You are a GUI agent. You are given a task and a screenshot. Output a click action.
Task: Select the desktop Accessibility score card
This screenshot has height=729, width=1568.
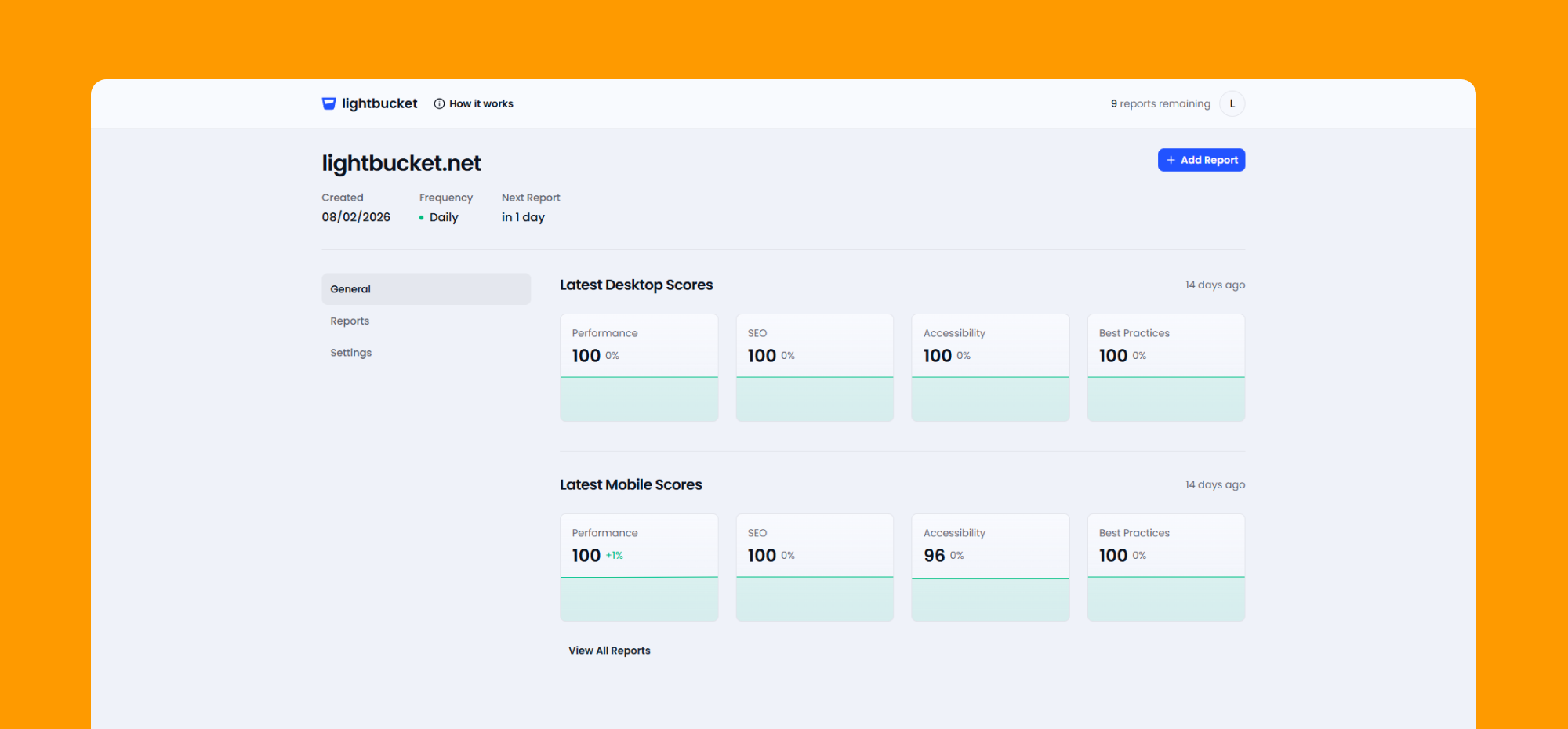(990, 368)
